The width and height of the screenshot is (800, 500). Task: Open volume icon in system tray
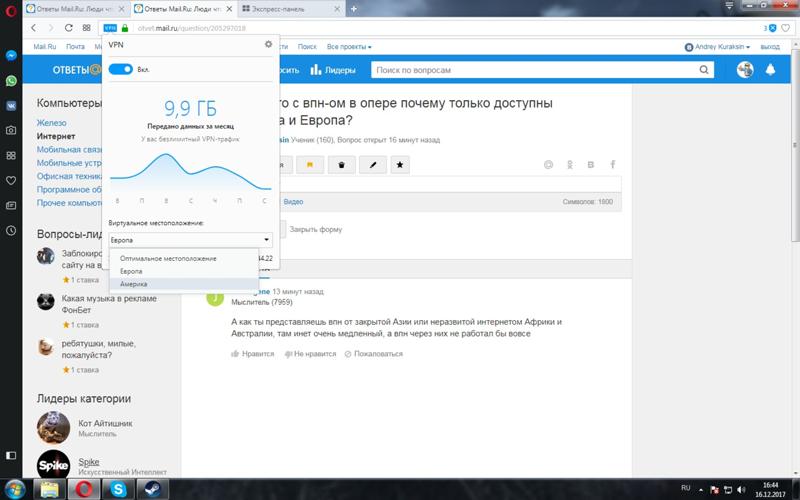point(741,489)
